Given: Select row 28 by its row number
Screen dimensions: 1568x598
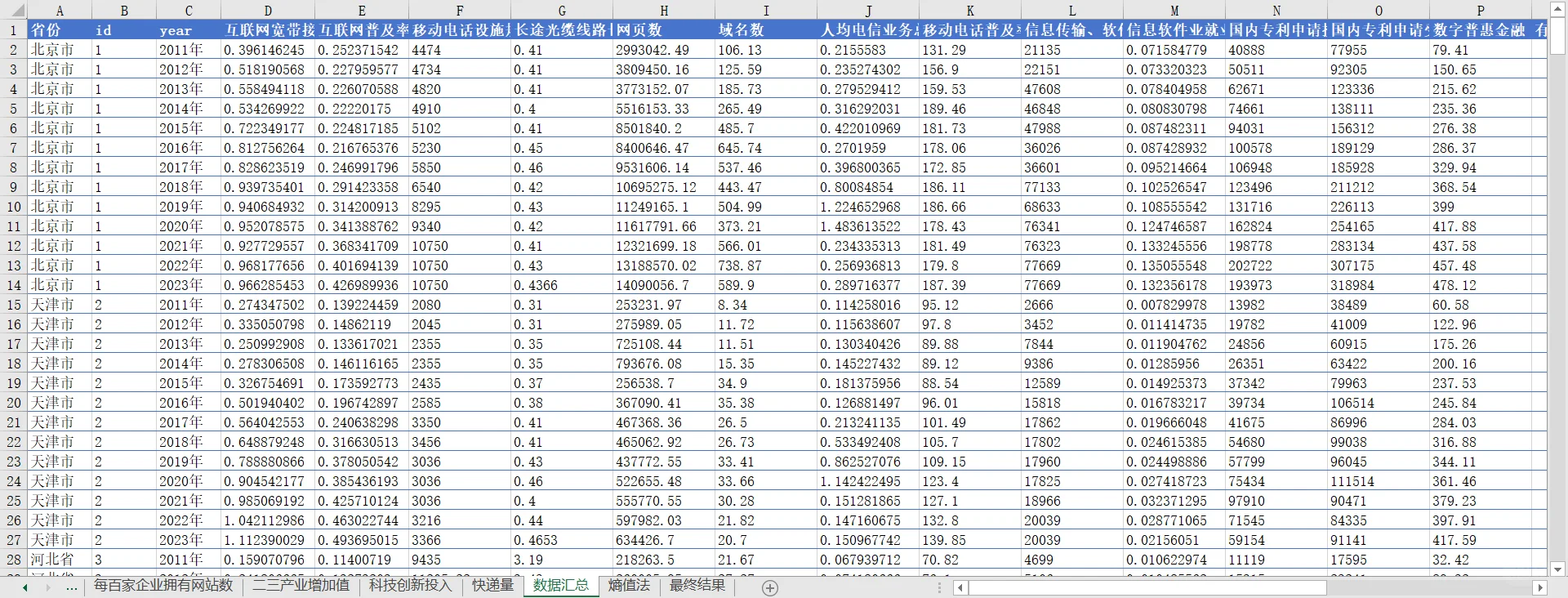Looking at the screenshot, I should pos(13,560).
